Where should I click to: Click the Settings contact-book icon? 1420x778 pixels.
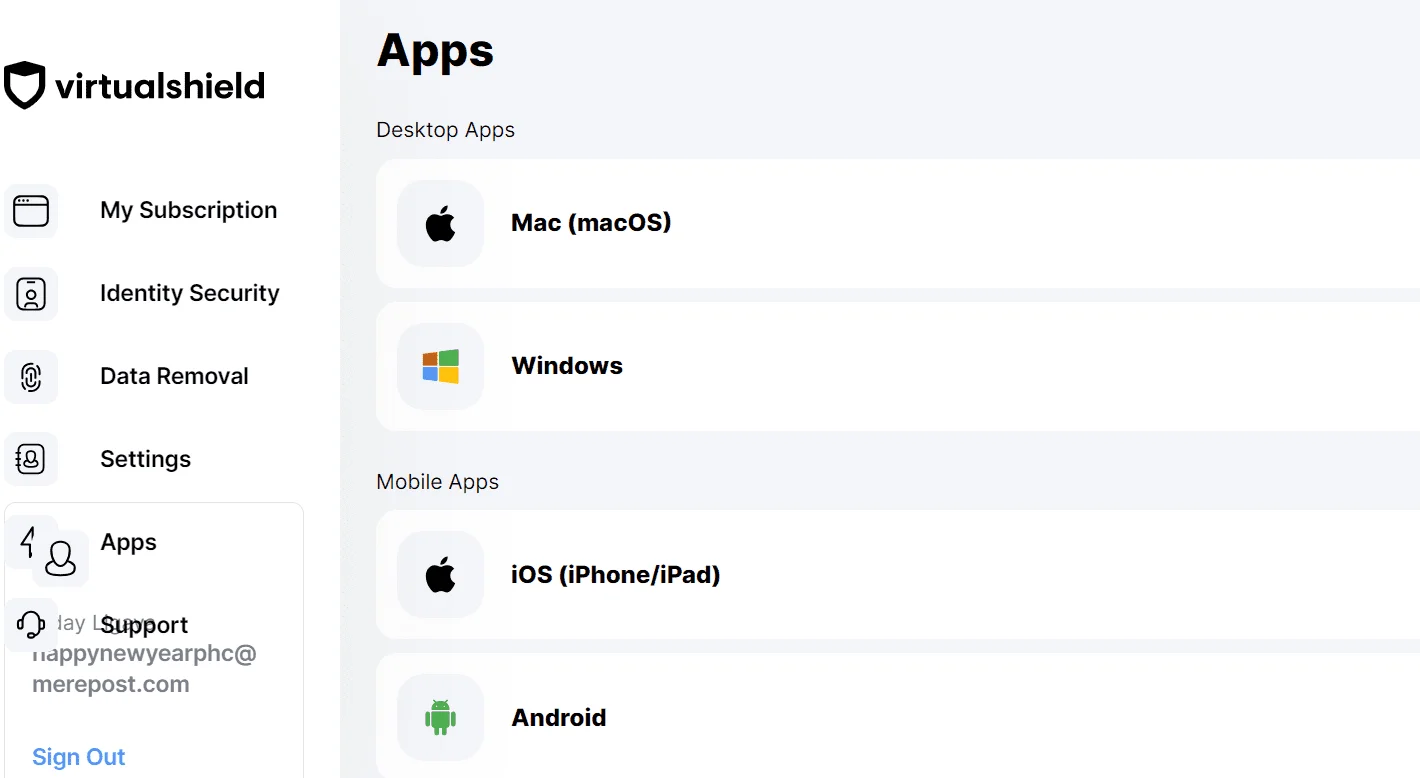click(x=31, y=460)
